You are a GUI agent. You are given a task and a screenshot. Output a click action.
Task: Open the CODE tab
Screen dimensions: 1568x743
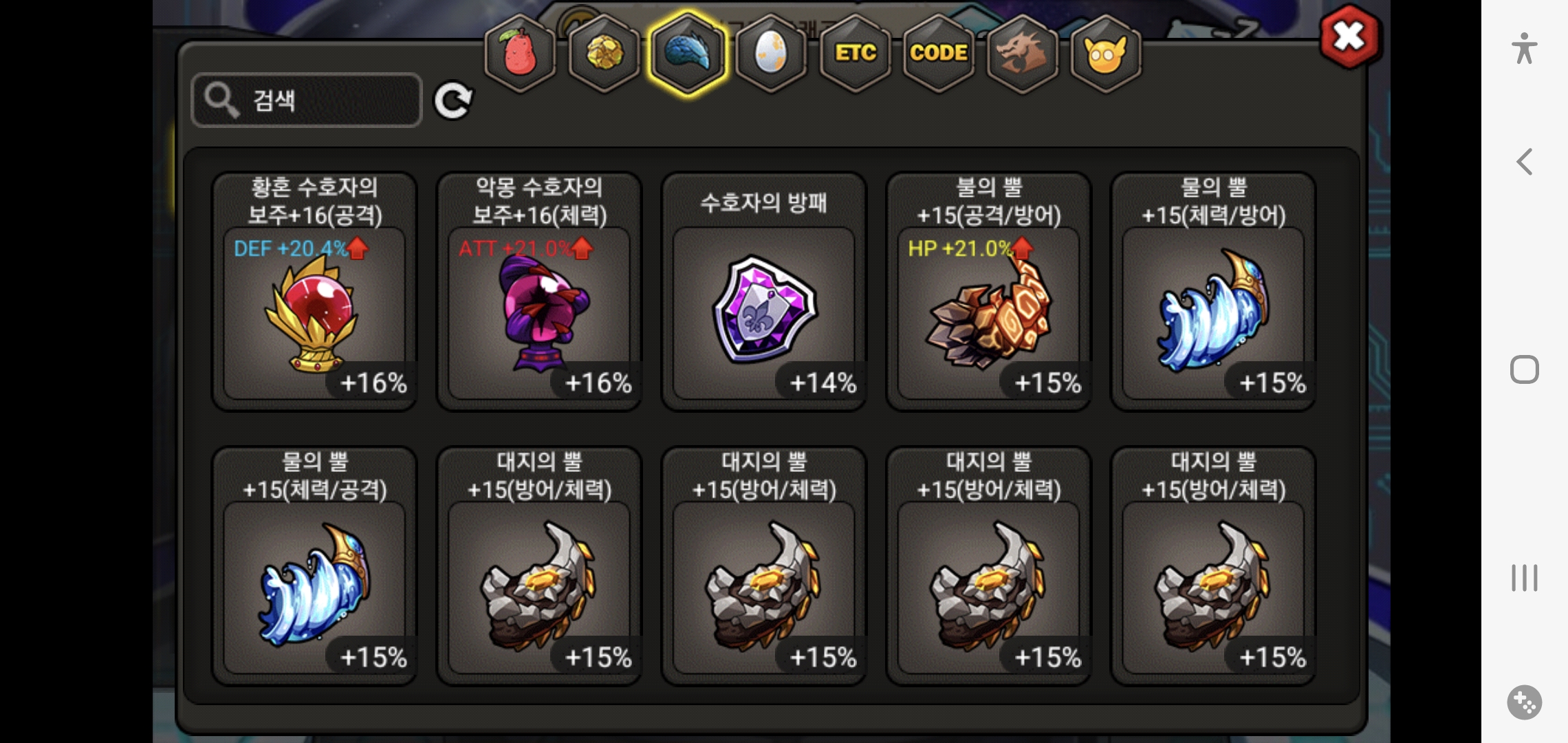click(939, 53)
